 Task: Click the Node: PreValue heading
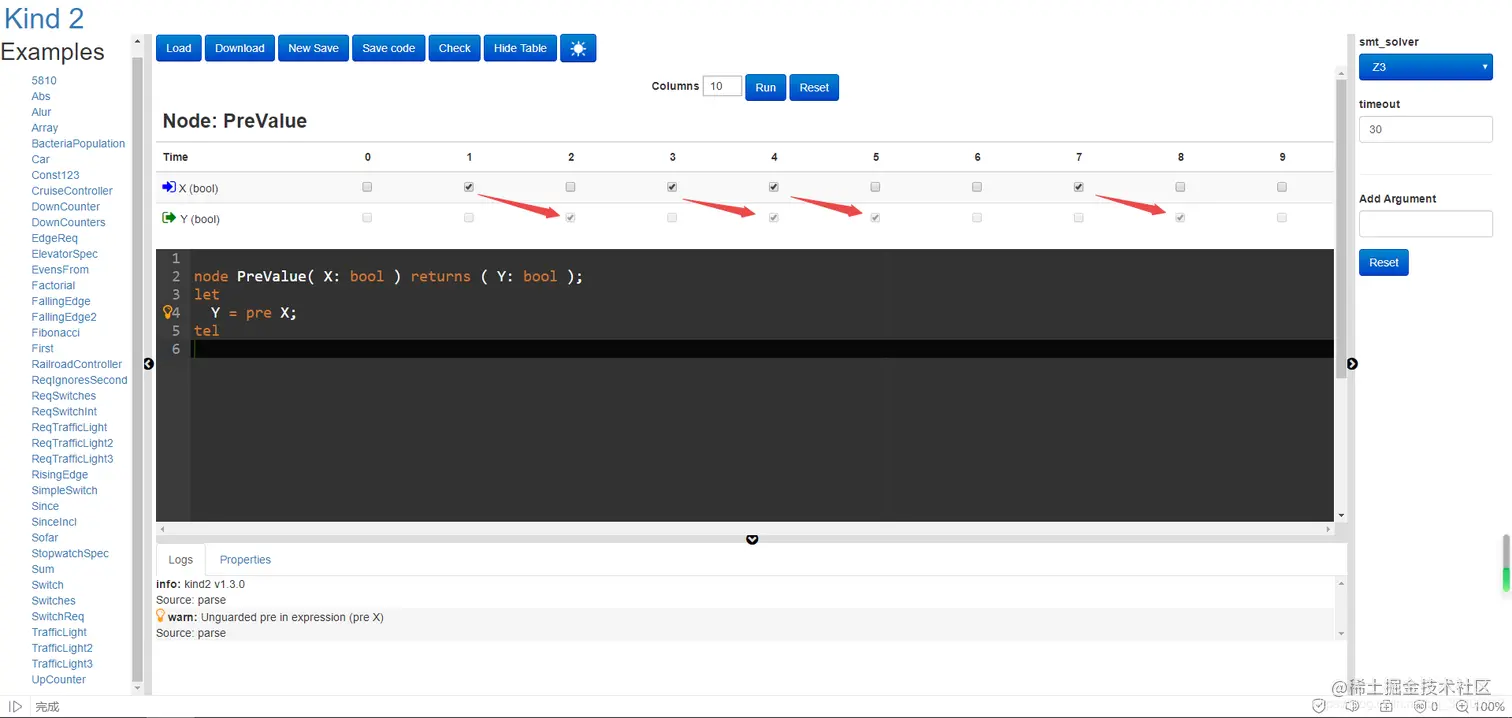click(x=235, y=121)
